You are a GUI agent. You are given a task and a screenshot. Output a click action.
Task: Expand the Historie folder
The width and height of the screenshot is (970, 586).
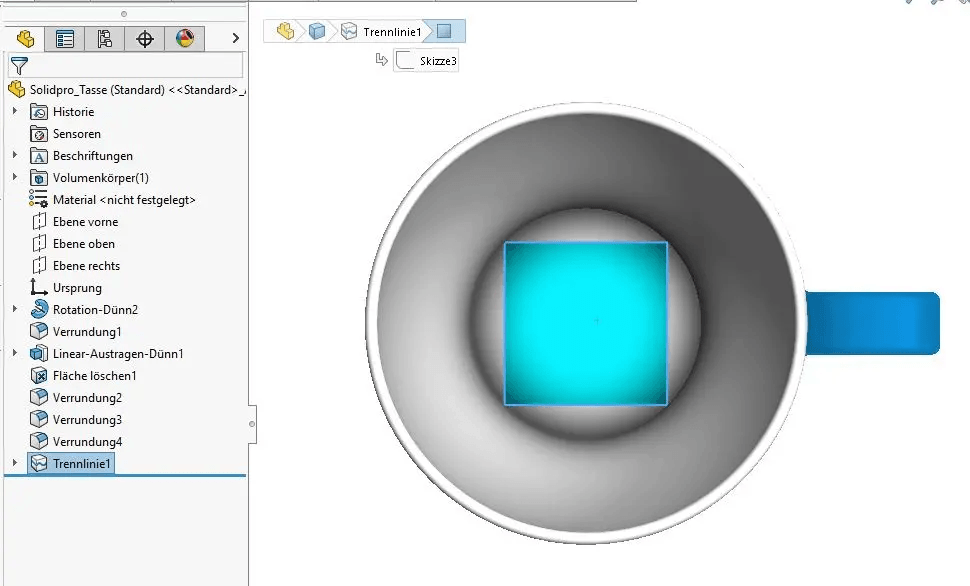15,112
